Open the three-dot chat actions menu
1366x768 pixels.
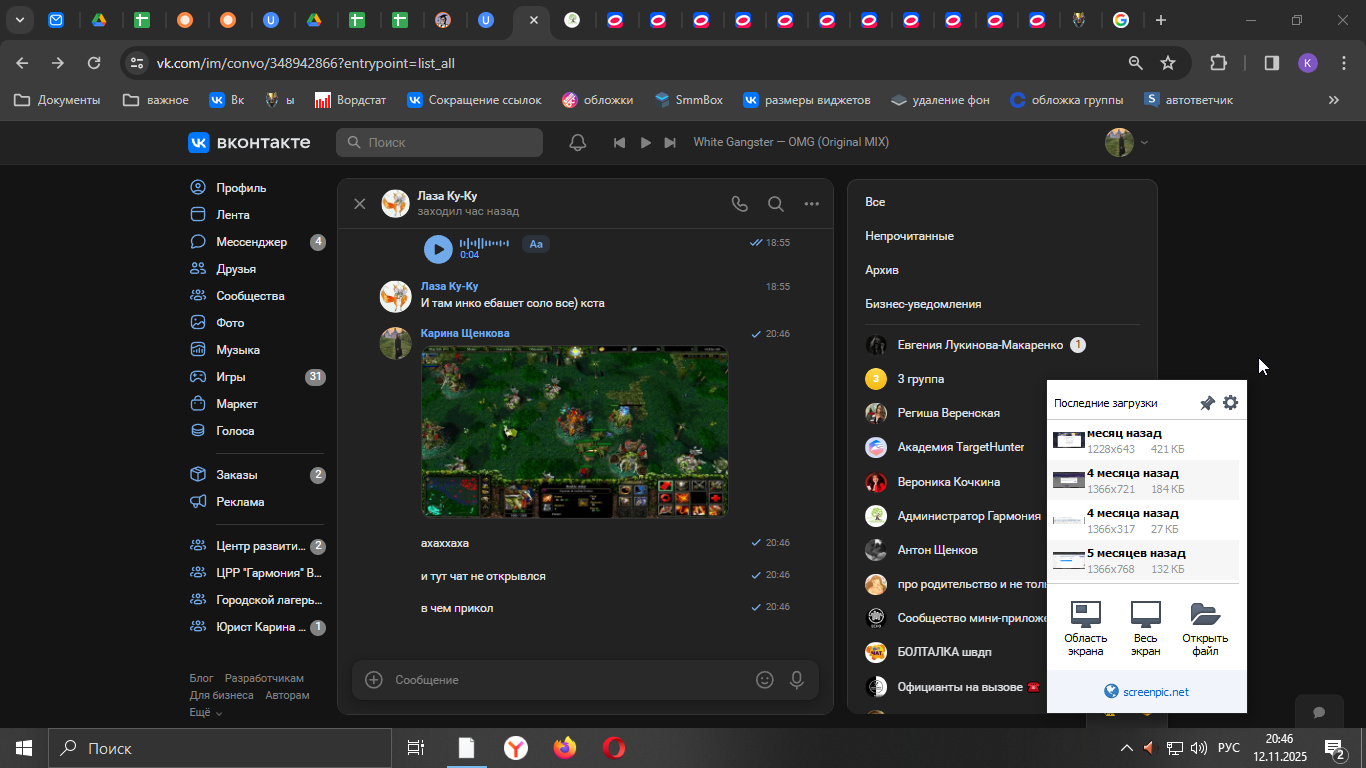(812, 204)
